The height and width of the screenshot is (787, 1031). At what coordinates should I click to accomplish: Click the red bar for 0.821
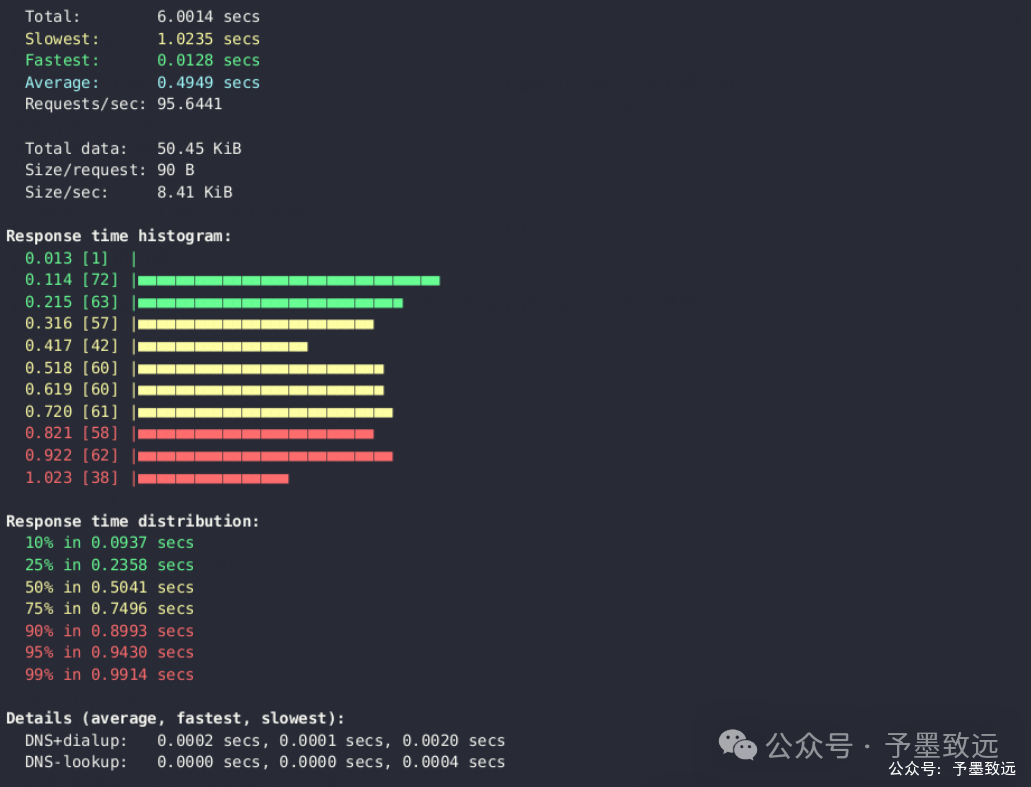click(x=256, y=434)
